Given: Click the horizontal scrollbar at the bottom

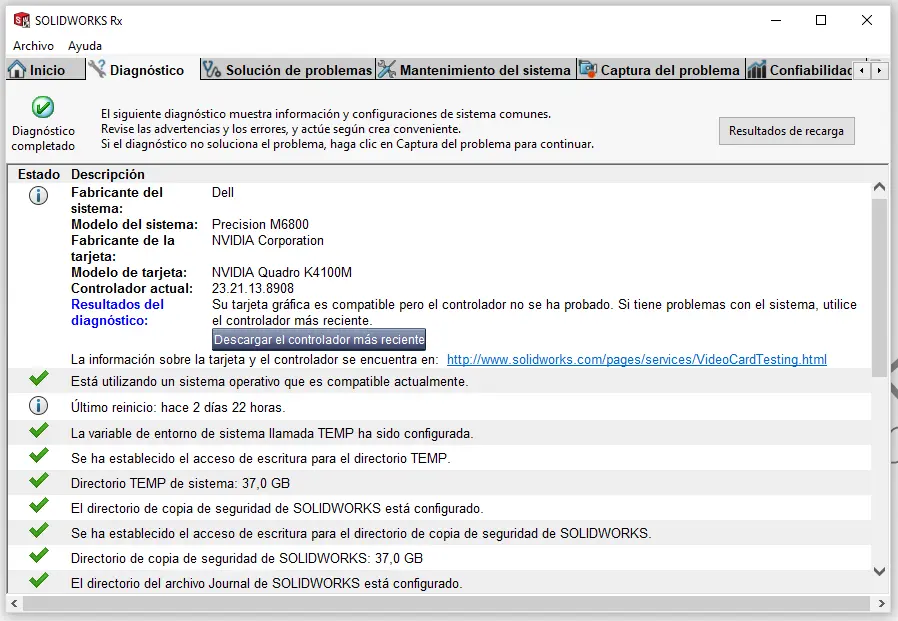Looking at the screenshot, I should [x=440, y=605].
